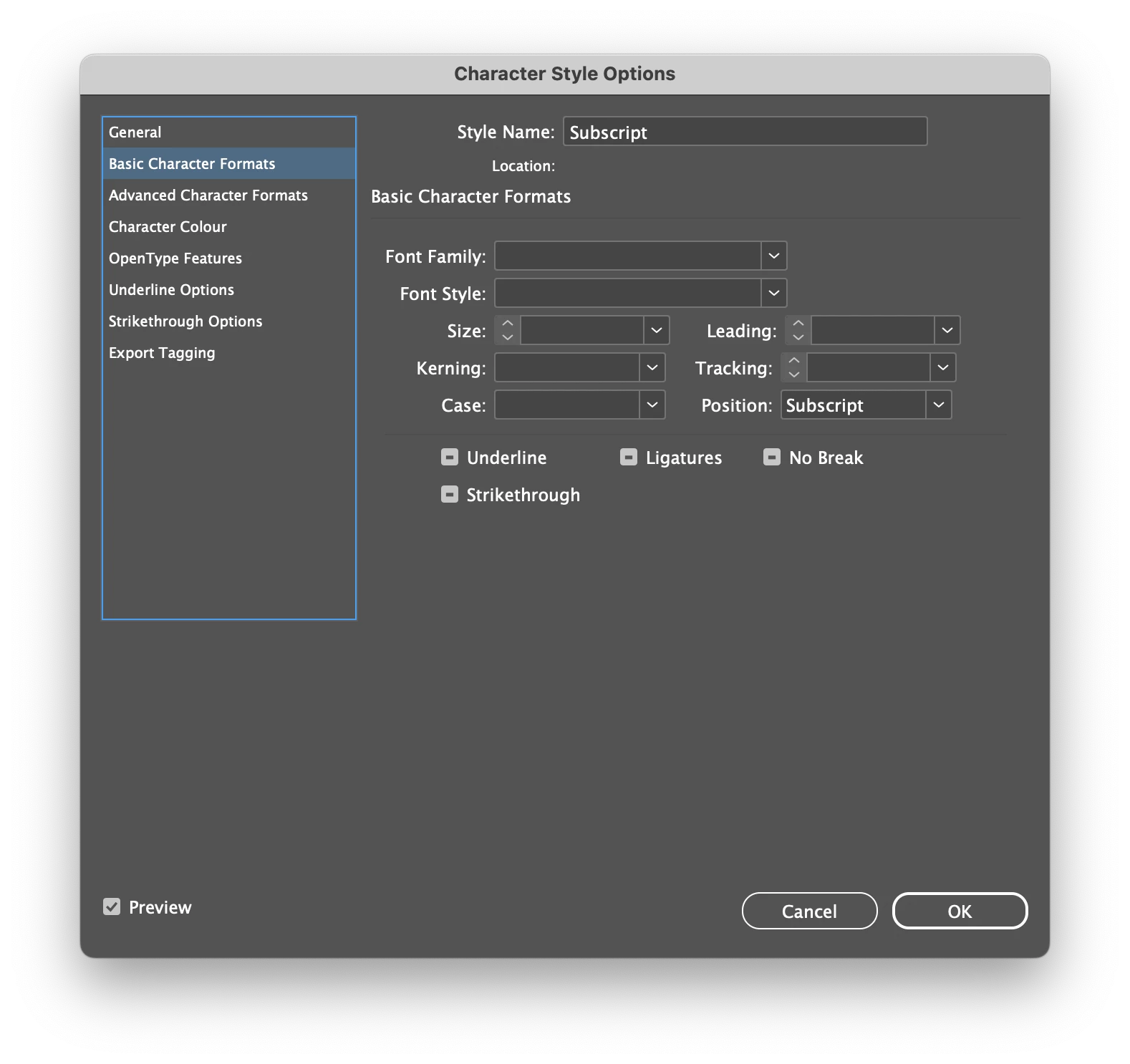Decrease Leading with stepper down arrow
The width and height of the screenshot is (1130, 1064).
798,337
